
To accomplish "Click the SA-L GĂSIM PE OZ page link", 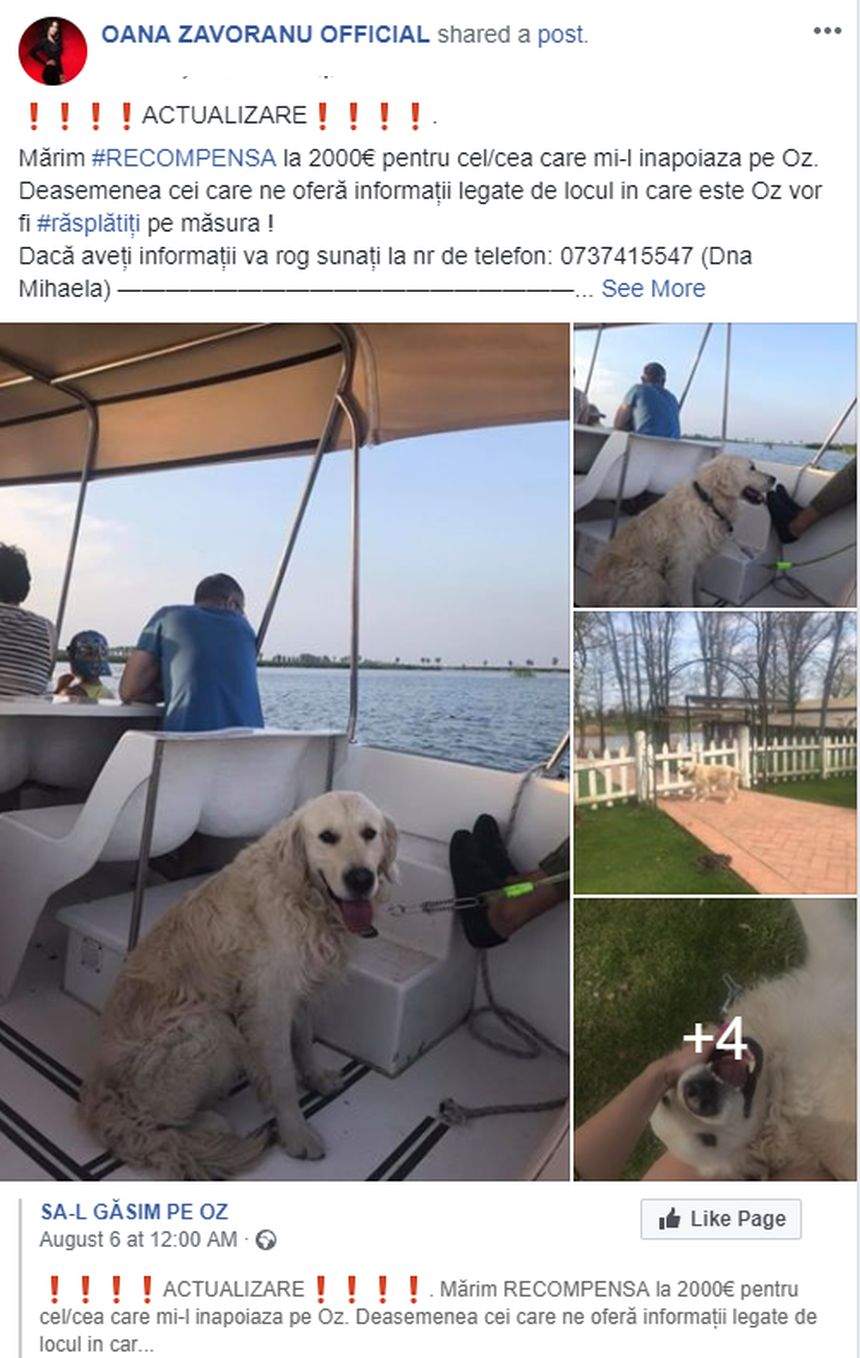I will (134, 1212).
